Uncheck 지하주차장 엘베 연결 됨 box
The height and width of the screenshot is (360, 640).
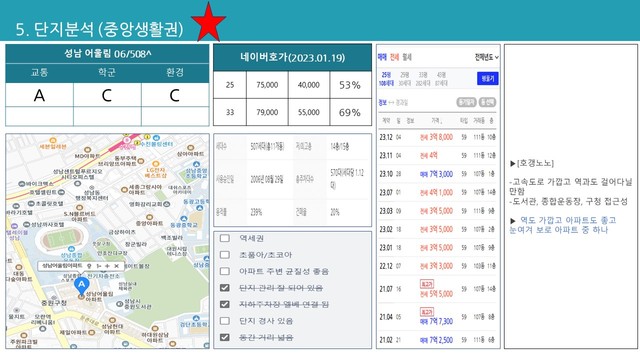[x=224, y=304]
